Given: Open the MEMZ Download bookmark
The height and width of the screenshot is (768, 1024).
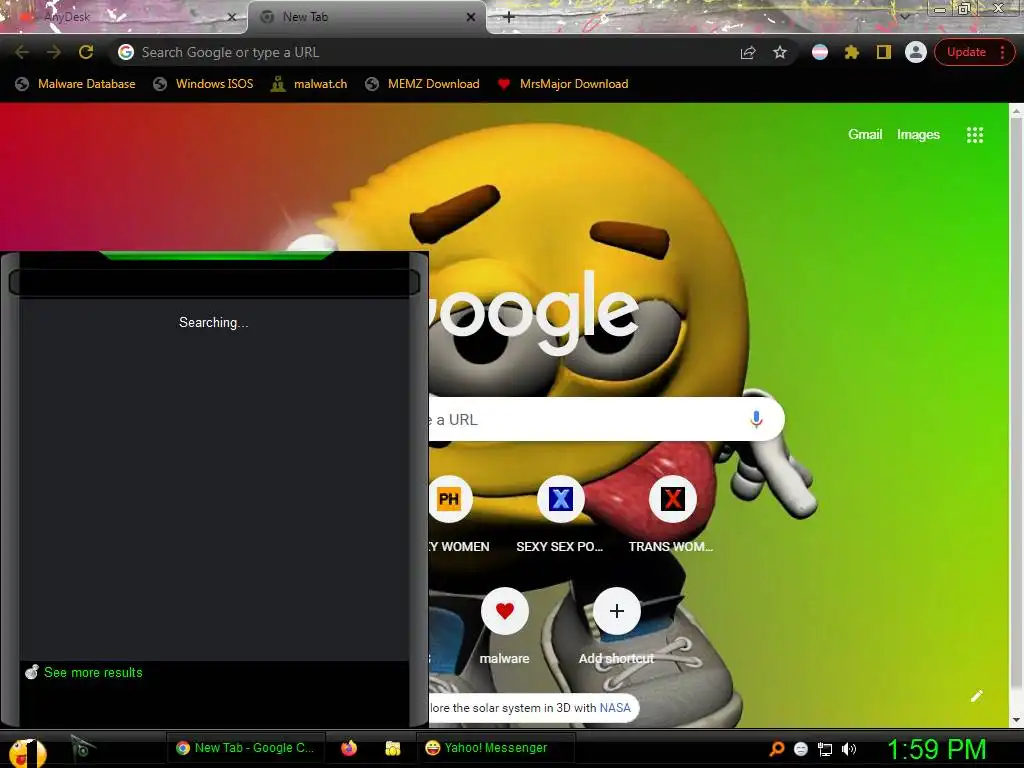Looking at the screenshot, I should click(x=423, y=84).
